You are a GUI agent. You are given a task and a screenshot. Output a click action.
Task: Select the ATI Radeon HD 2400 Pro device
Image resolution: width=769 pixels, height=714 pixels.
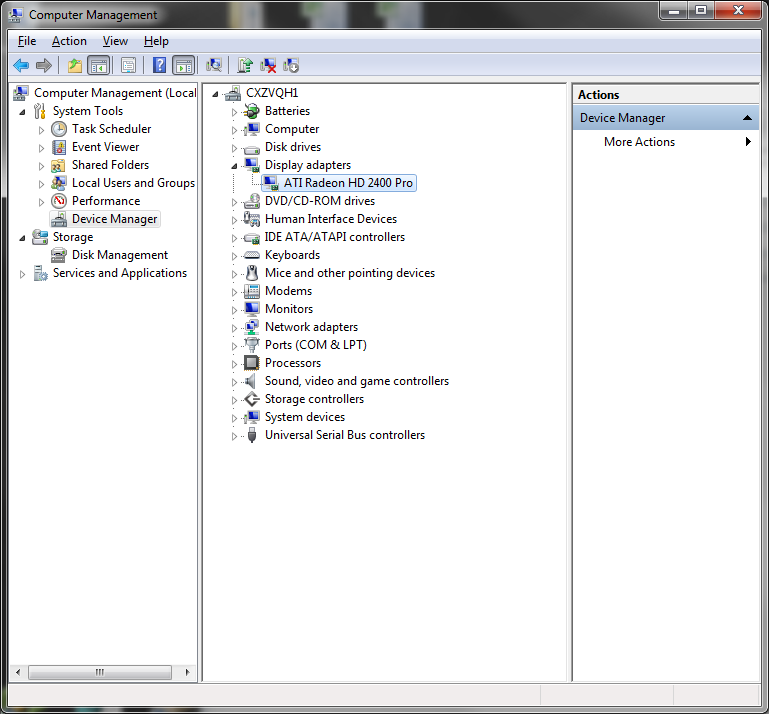coord(347,183)
